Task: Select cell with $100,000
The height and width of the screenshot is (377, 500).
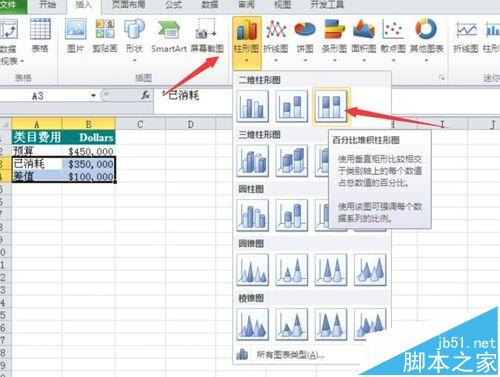Action: click(89, 176)
